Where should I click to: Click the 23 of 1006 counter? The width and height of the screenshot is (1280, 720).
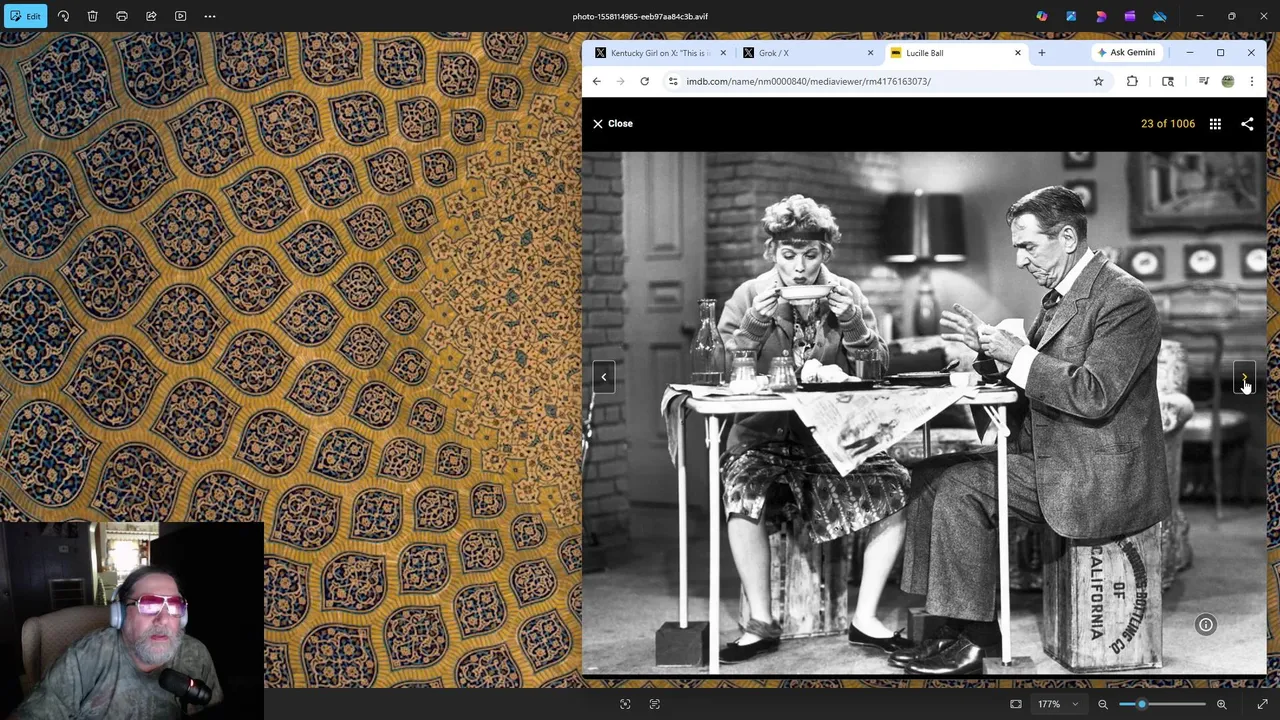1168,124
